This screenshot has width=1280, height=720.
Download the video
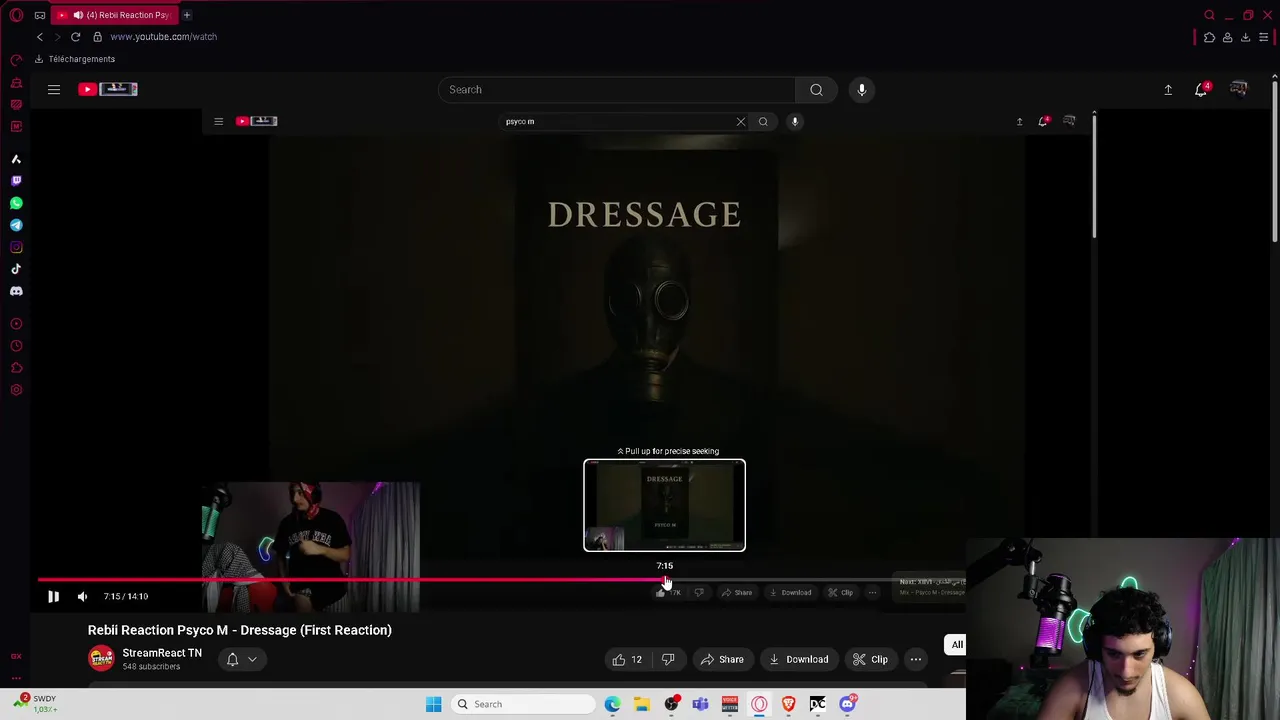pos(798,660)
